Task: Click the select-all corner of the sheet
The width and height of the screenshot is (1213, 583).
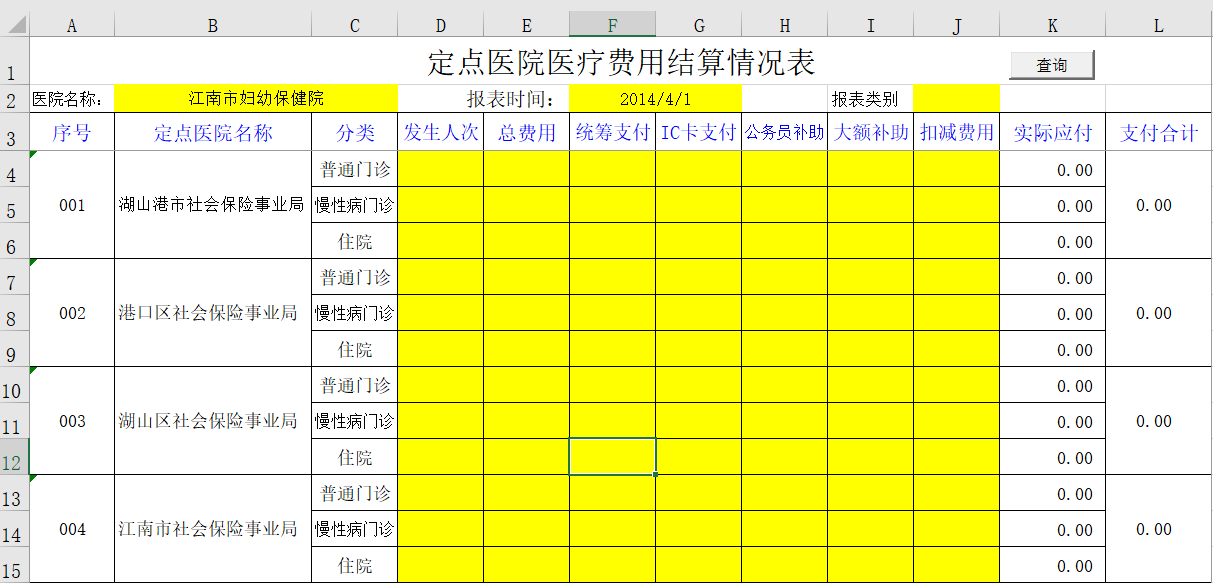Action: (x=15, y=26)
